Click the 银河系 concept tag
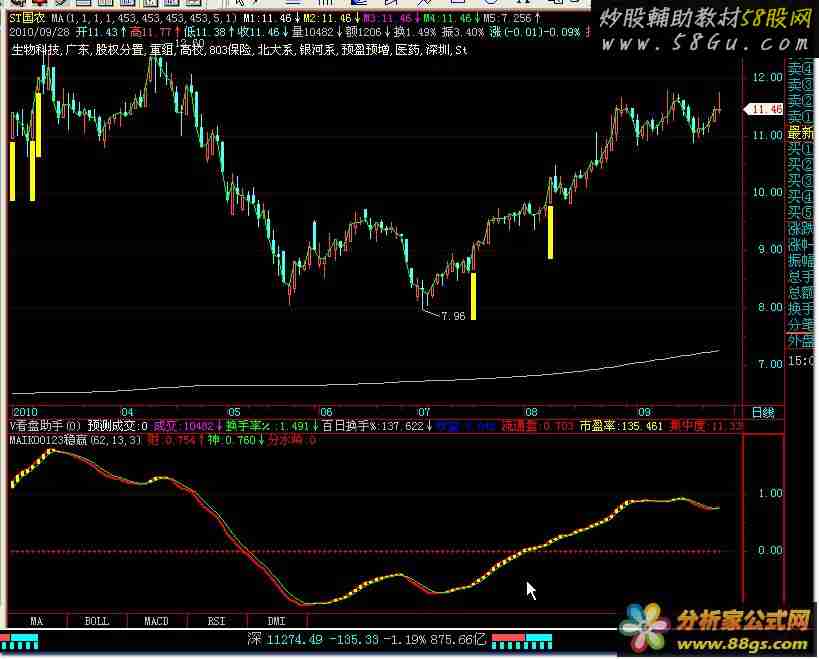 [x=317, y=50]
